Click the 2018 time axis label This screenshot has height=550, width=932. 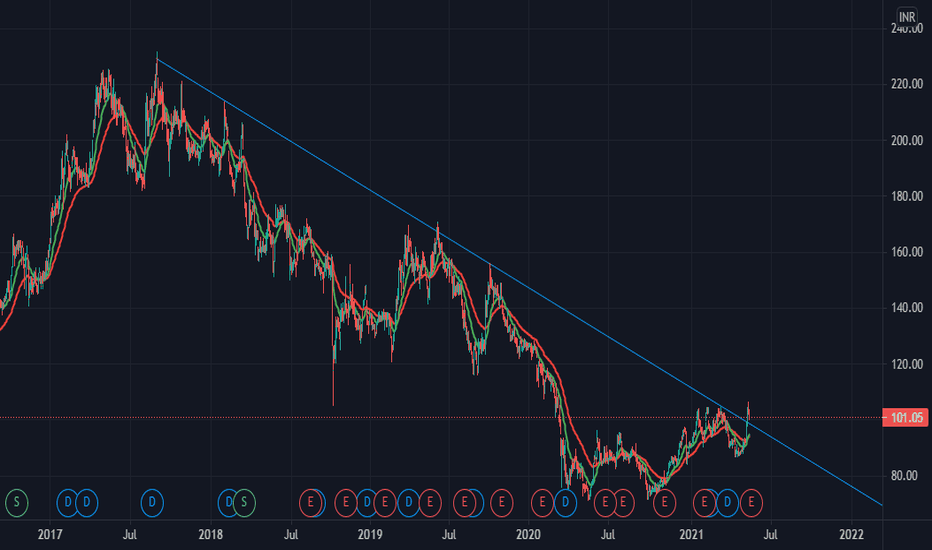click(210, 535)
